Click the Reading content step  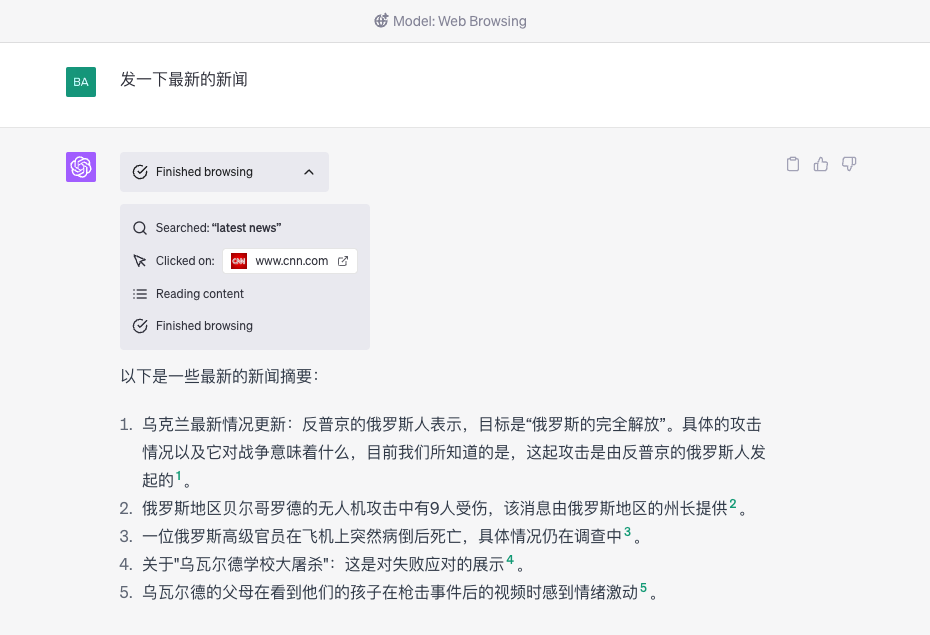tap(199, 294)
